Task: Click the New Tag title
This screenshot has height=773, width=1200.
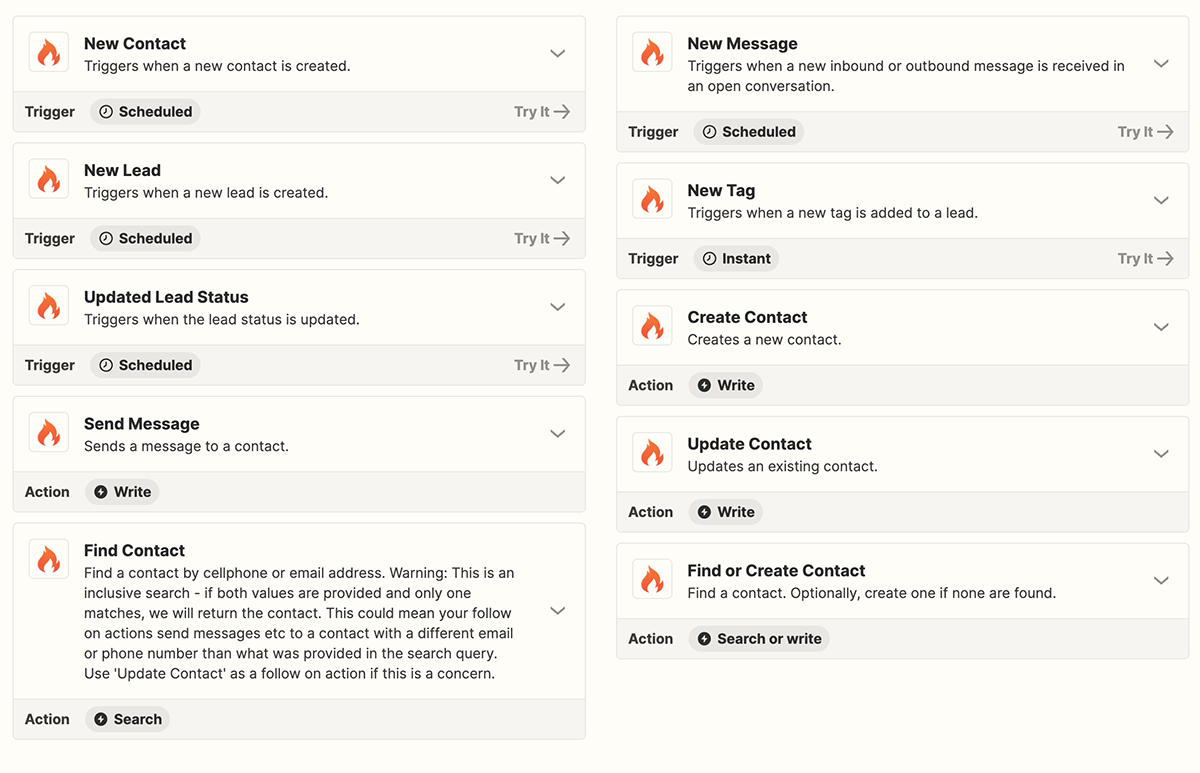Action: 721,190
